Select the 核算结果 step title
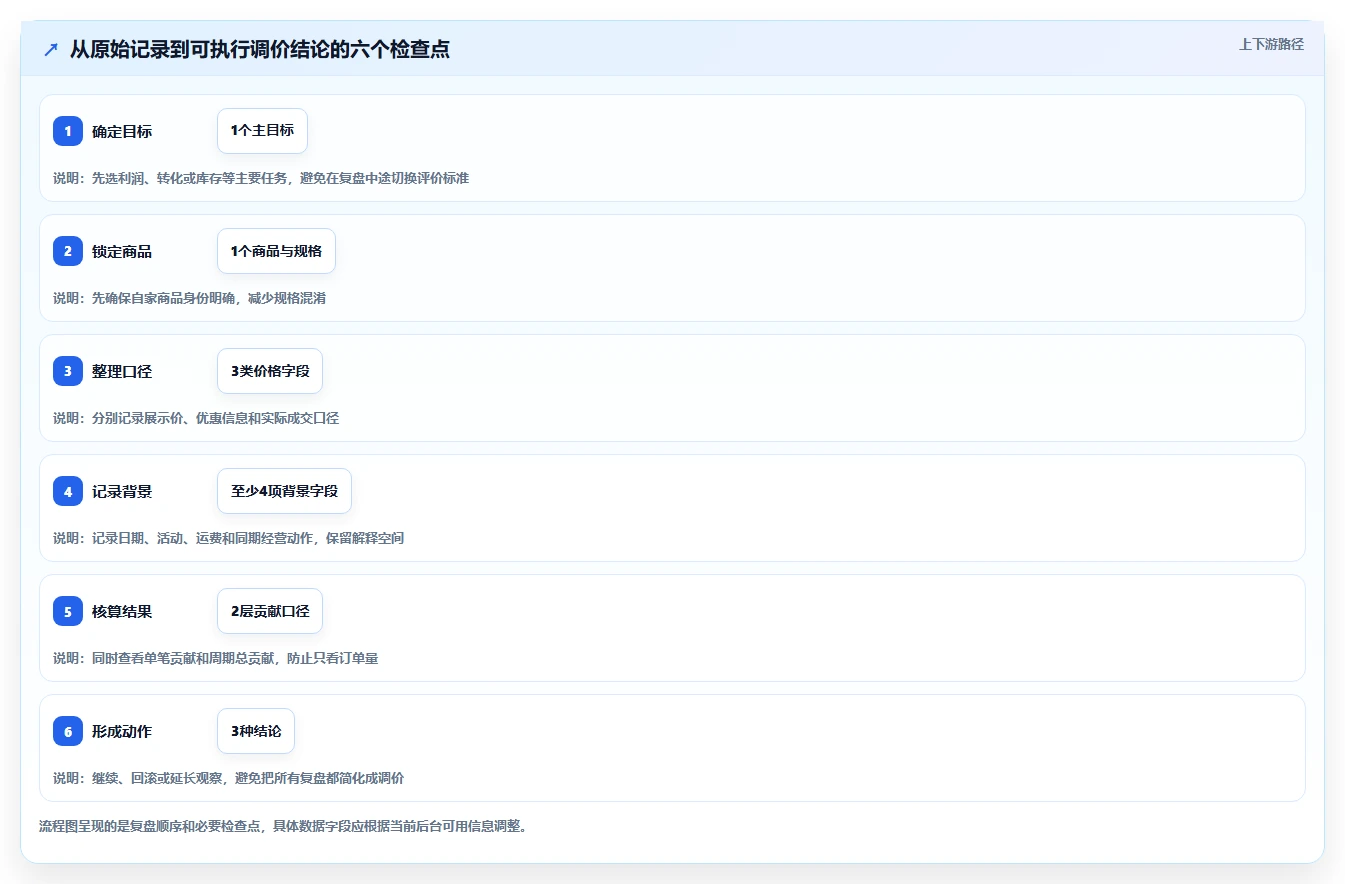Viewport: 1345px width, 884px height. point(122,611)
